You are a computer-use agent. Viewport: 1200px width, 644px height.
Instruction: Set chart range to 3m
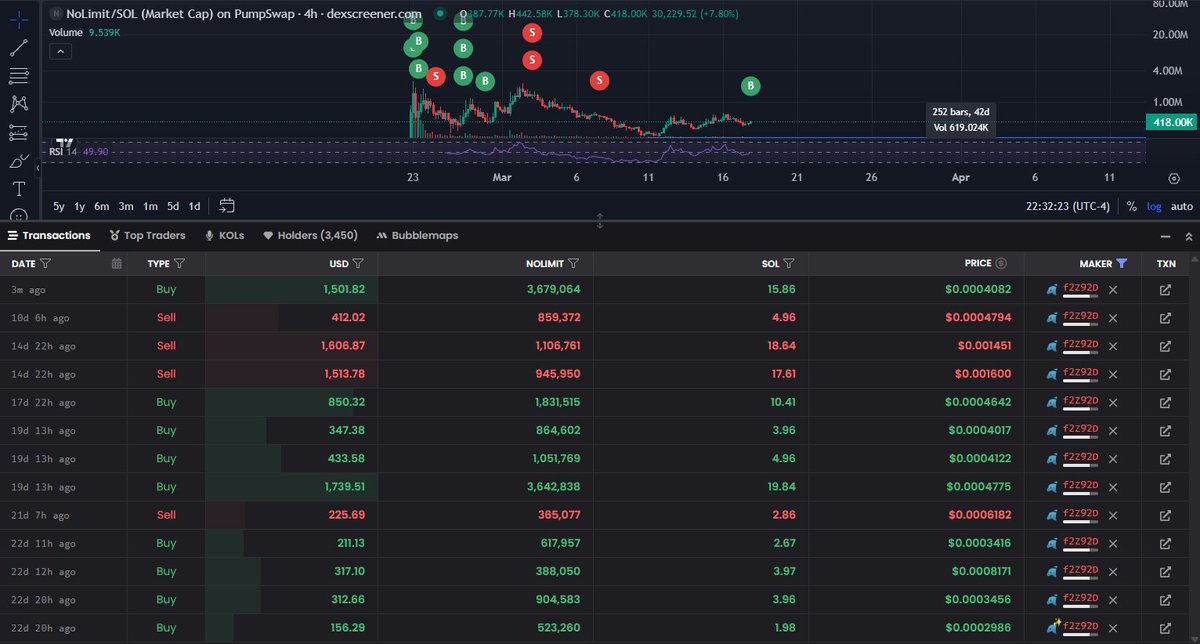tap(126, 206)
